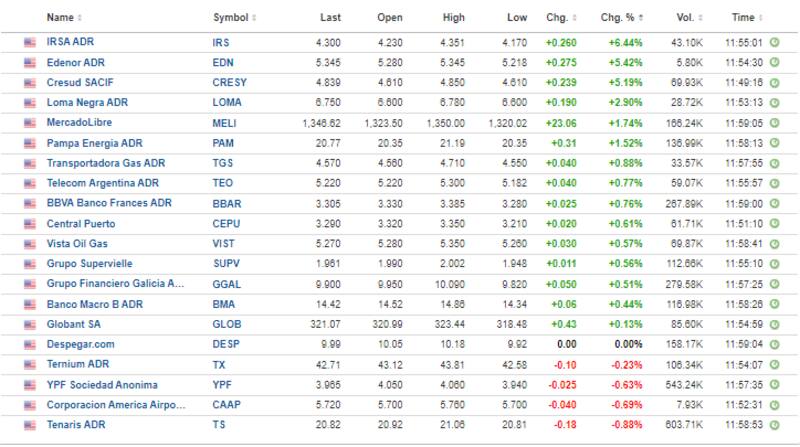Image resolution: width=800 pixels, height=447 pixels.
Task: Click the US flag icon beside IRSA ADR
Action: (30, 43)
